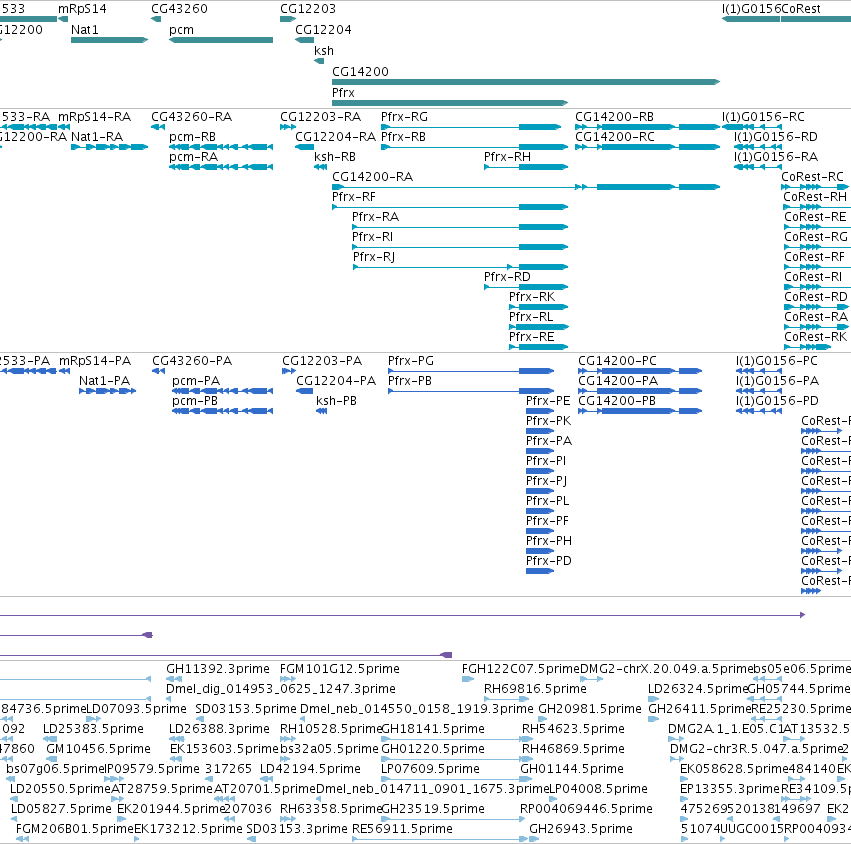Click the pcm-RA transcript glyph

[x=221, y=167]
